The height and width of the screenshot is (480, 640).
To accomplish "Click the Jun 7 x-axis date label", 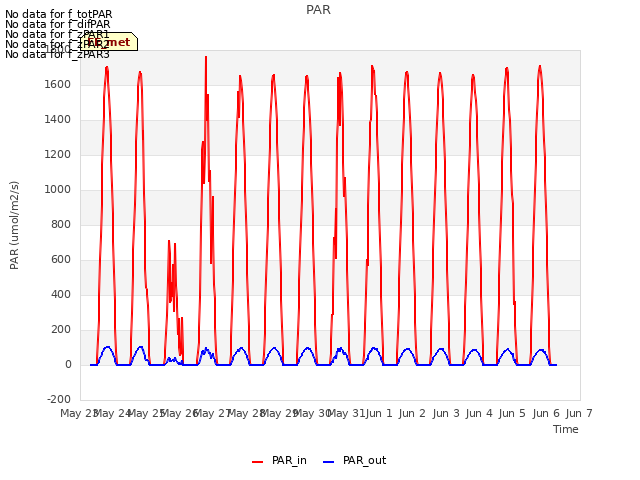I will (x=579, y=413).
